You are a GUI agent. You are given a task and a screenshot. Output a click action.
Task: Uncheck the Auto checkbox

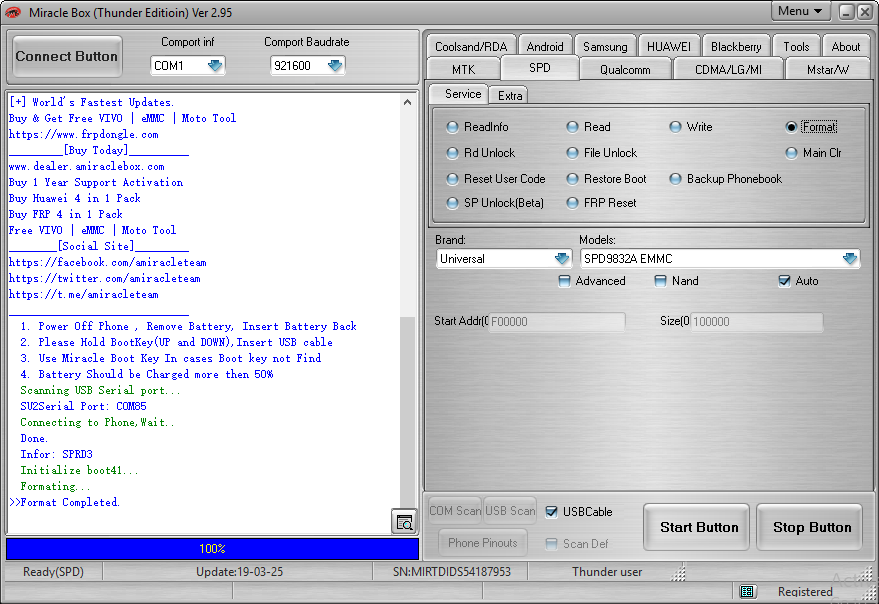[x=784, y=281]
